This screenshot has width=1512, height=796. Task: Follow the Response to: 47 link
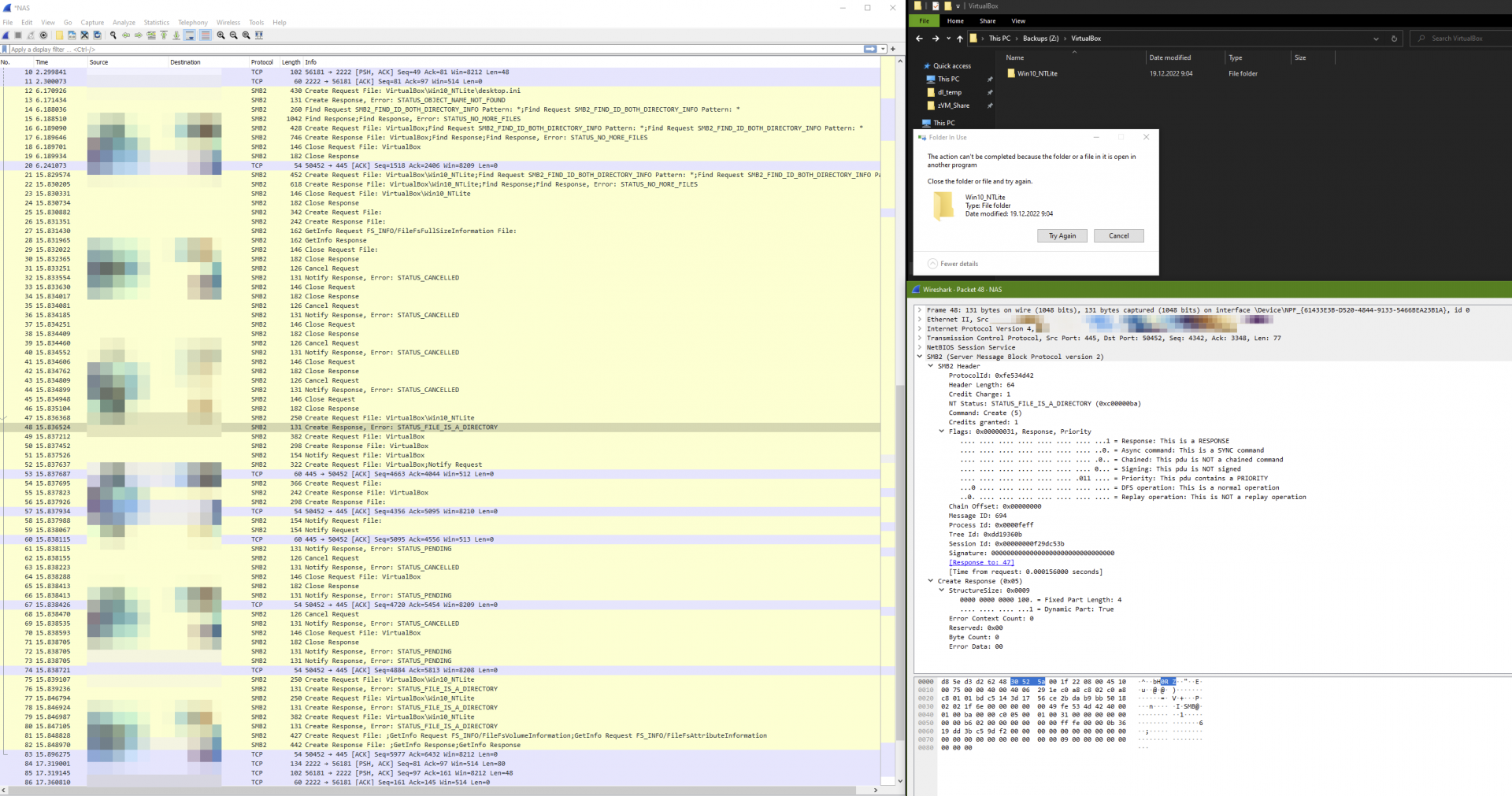coord(981,563)
